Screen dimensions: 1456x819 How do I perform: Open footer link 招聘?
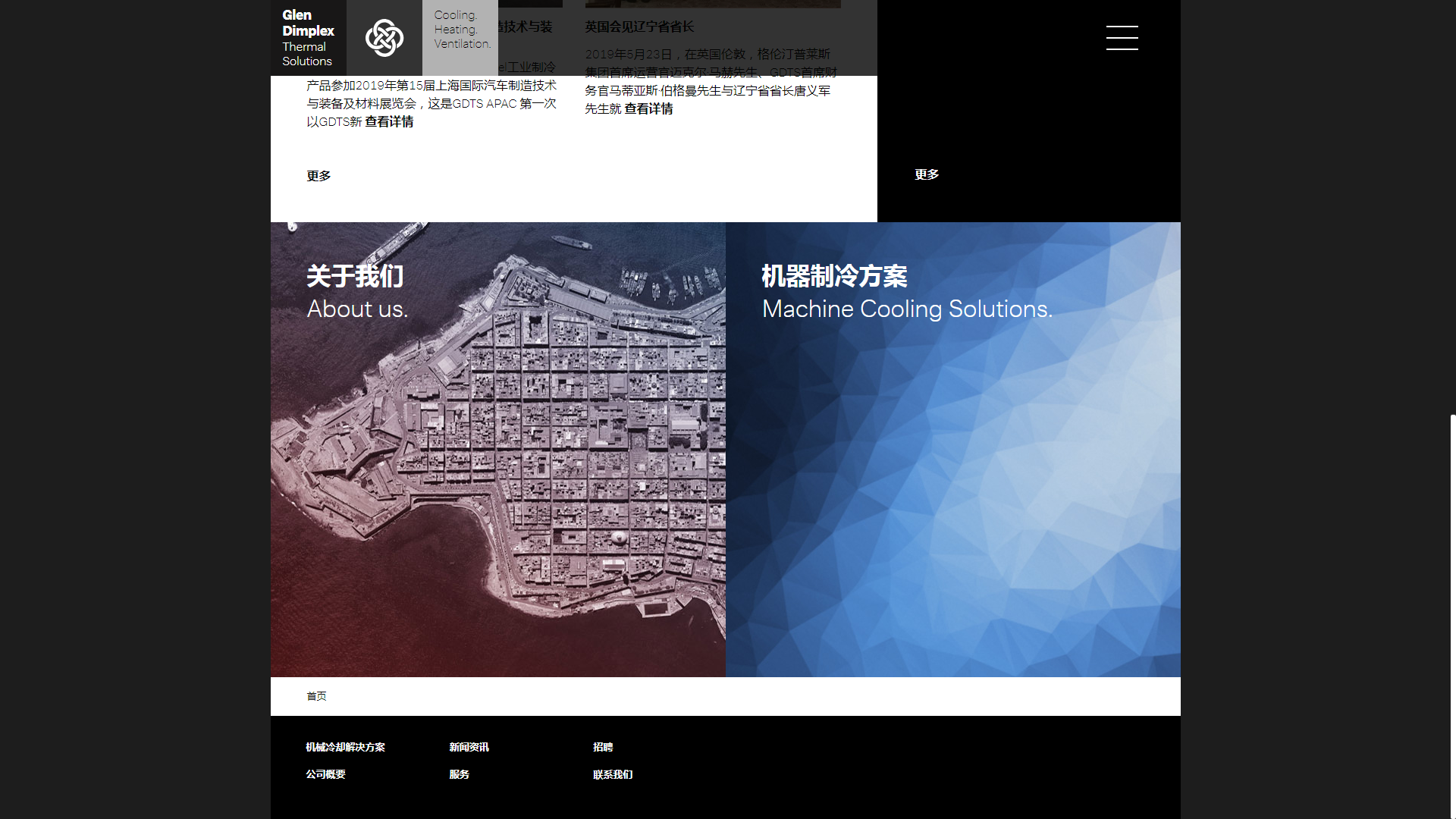603,747
